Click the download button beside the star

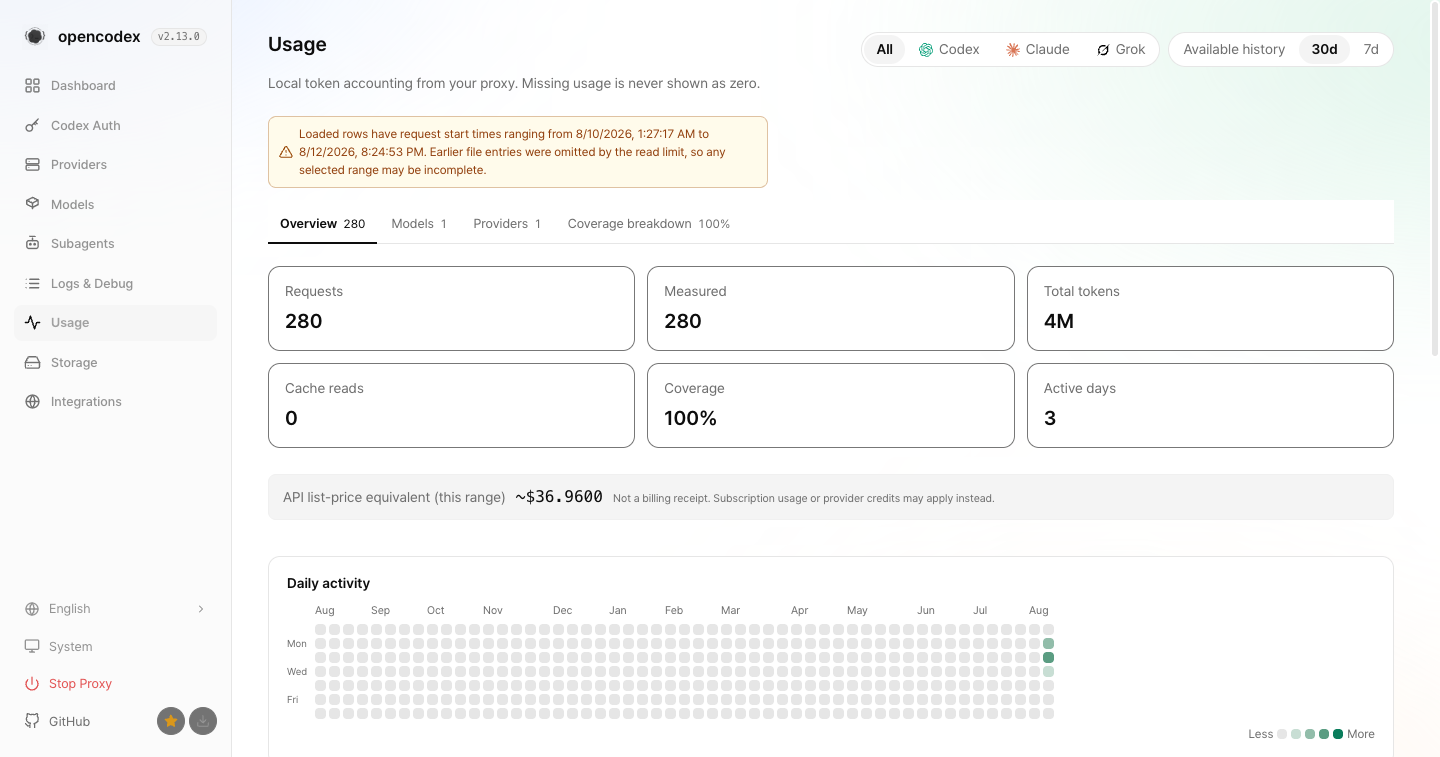click(x=203, y=721)
